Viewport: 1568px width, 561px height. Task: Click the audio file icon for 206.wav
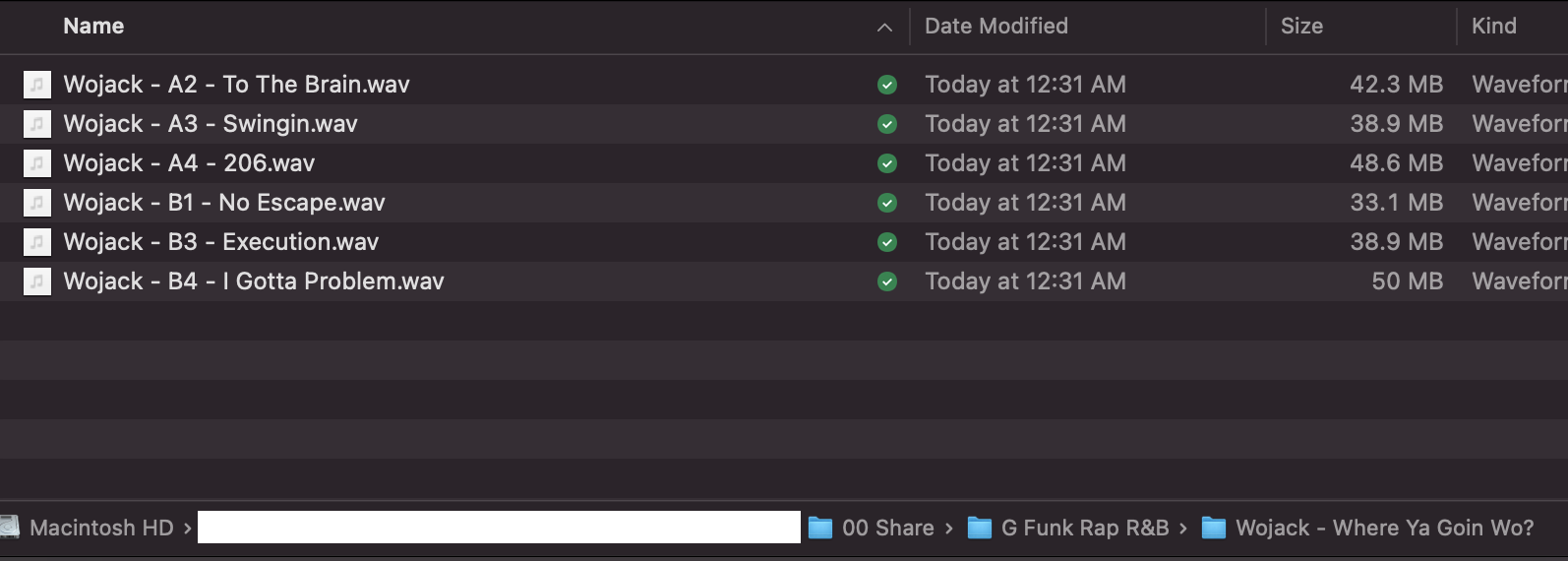[x=36, y=163]
